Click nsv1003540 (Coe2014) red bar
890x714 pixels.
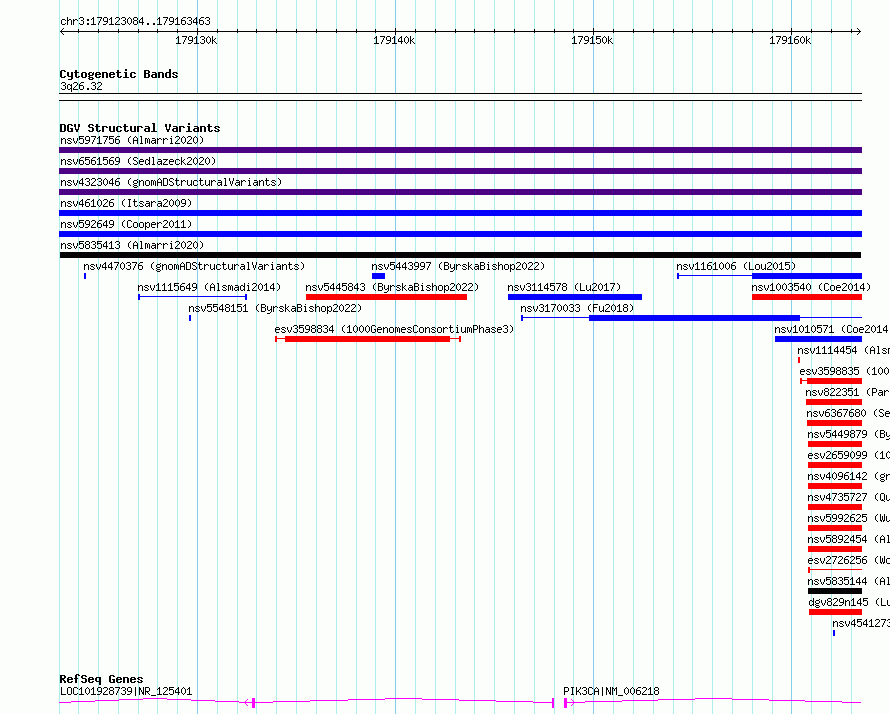pos(807,297)
